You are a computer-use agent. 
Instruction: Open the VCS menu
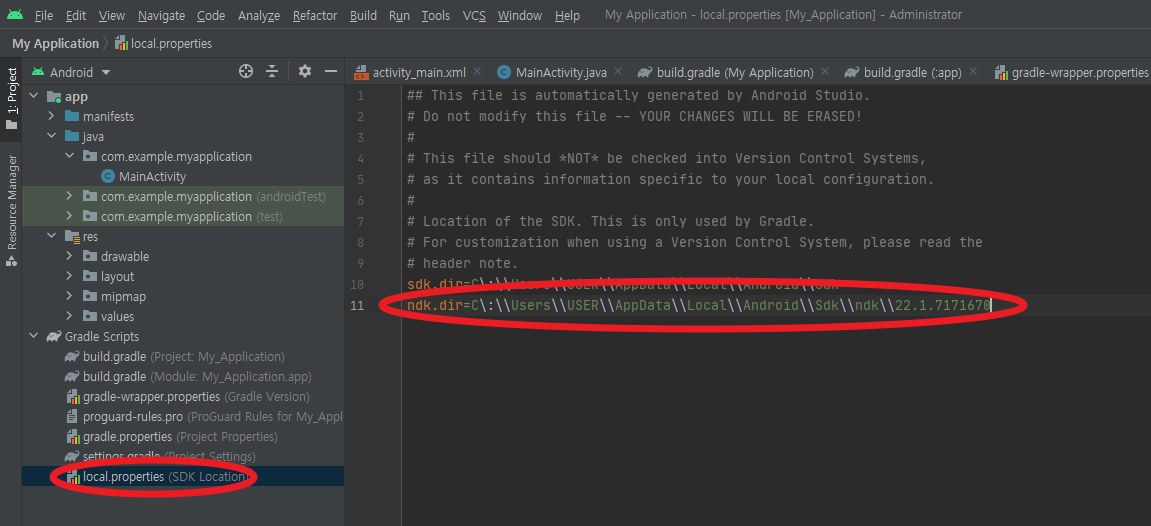pos(474,15)
